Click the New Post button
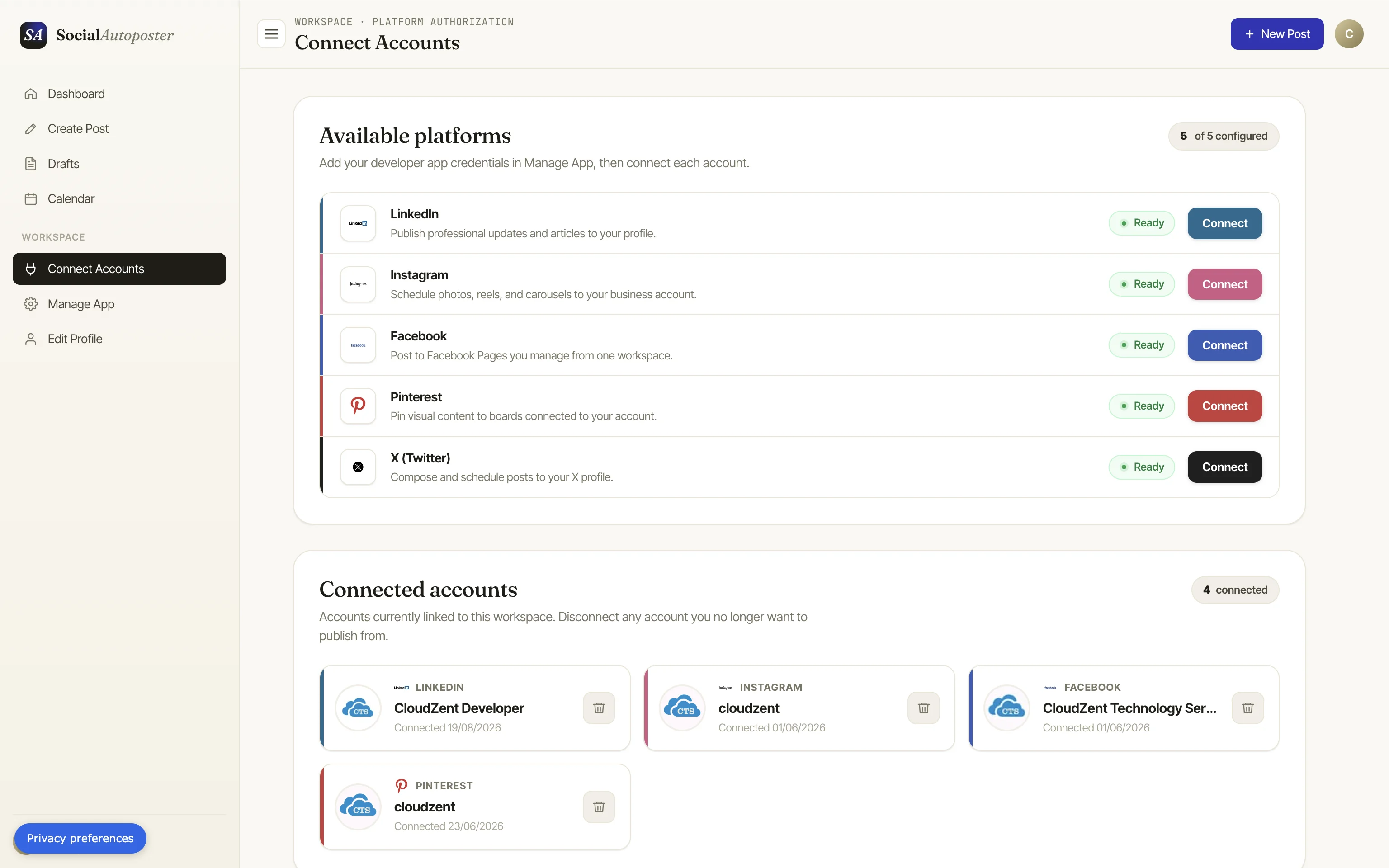Image resolution: width=1389 pixels, height=868 pixels. [x=1277, y=34]
